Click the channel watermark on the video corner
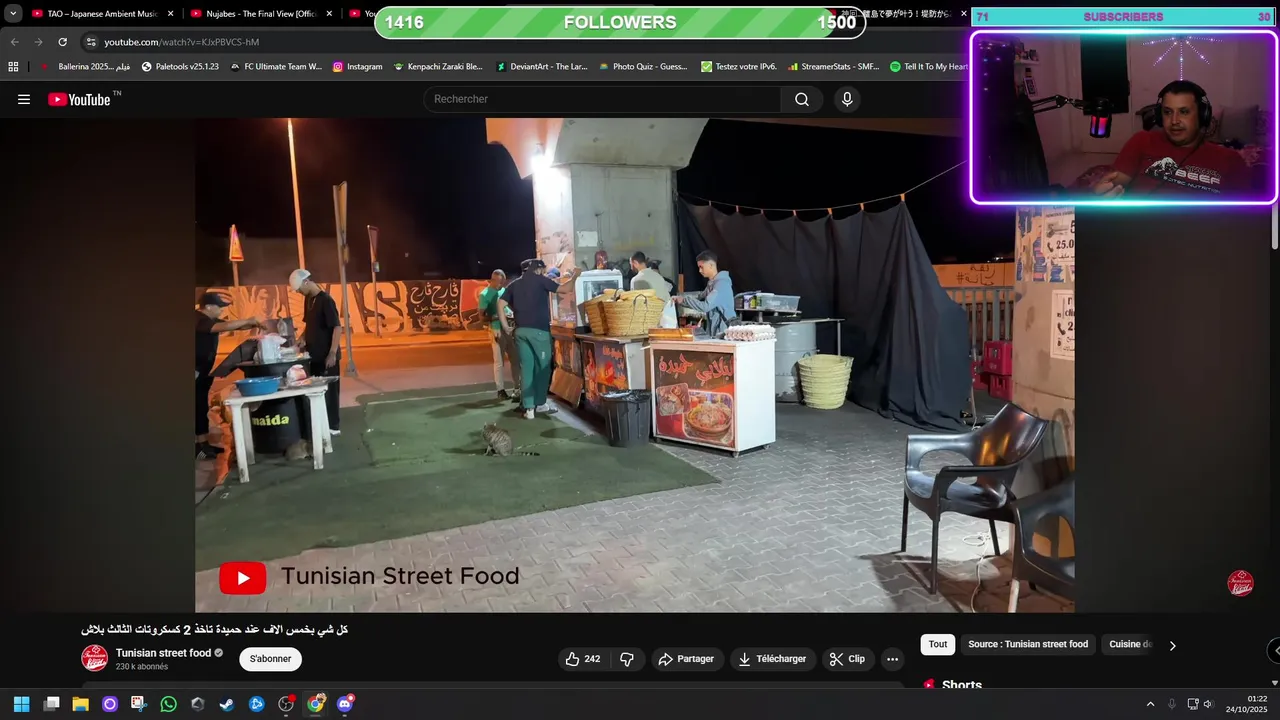 coord(1240,584)
